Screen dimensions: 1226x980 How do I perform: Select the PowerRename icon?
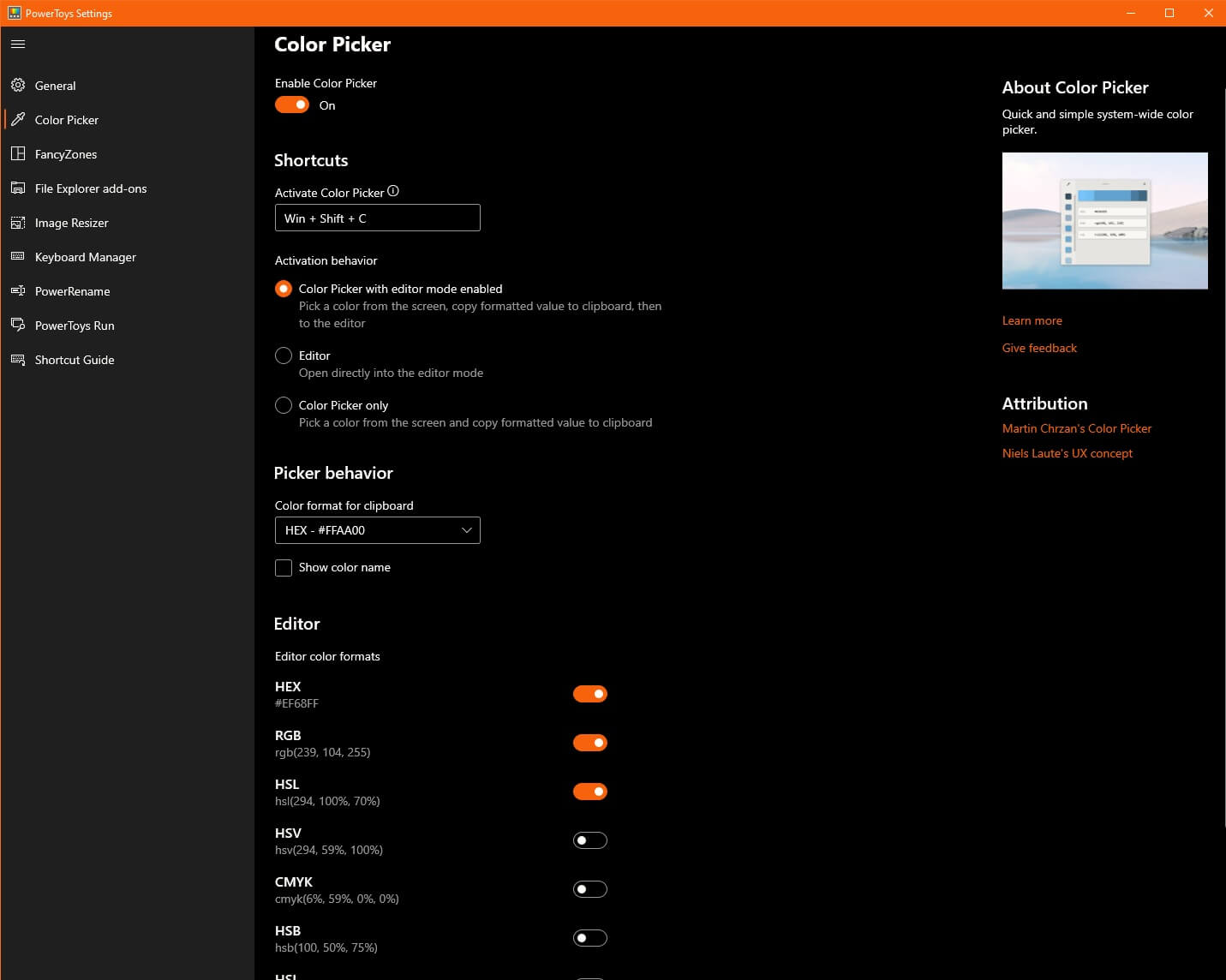click(18, 291)
